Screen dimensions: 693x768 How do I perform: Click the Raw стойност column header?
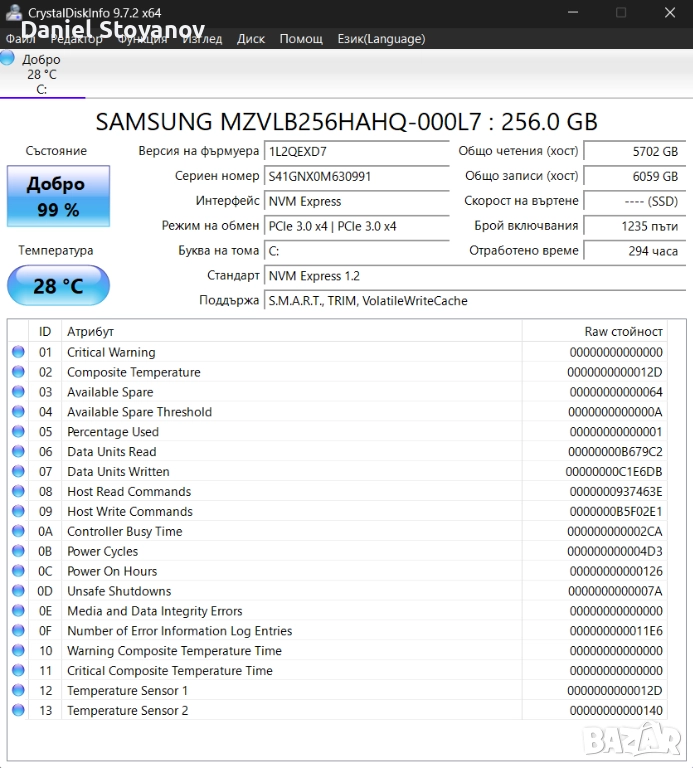tap(595, 332)
